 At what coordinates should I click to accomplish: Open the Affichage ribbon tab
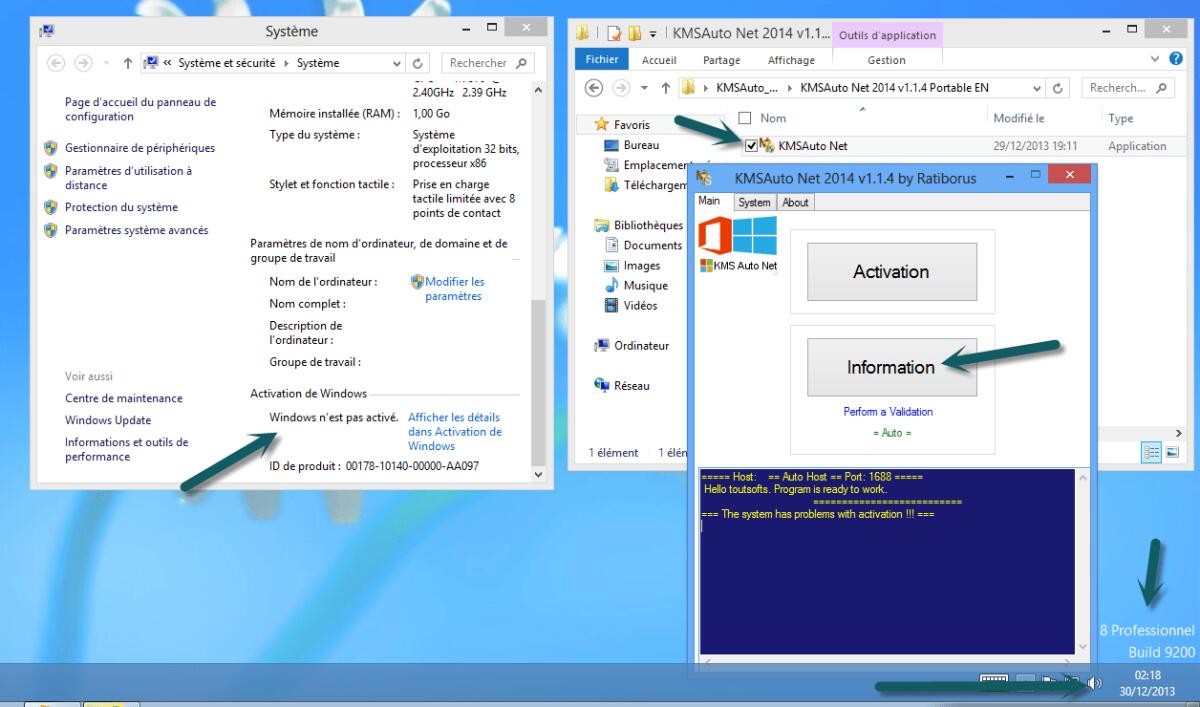[x=791, y=59]
